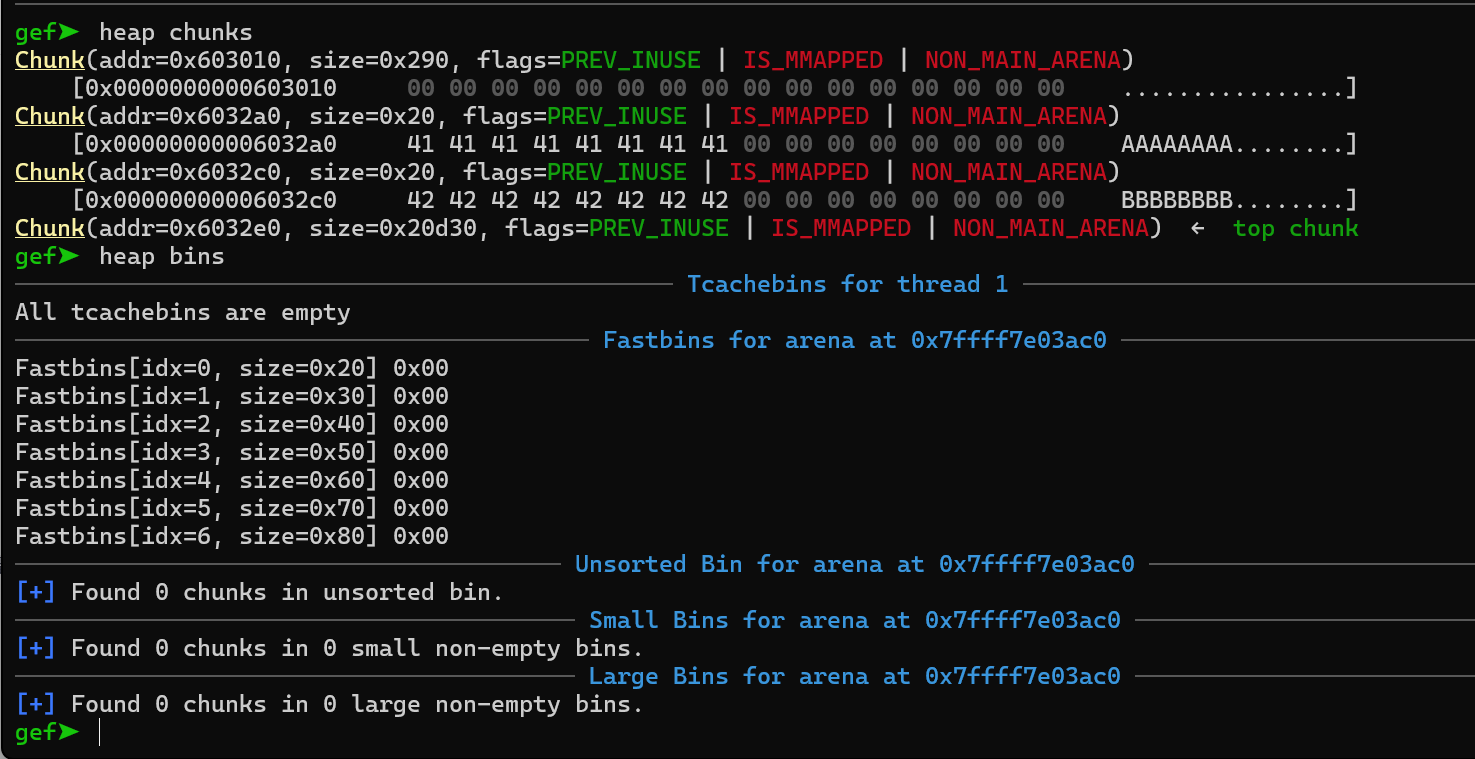Click 'Found 0 chunks in 0 small' line
The height and width of the screenshot is (759, 1475).
tap(329, 648)
